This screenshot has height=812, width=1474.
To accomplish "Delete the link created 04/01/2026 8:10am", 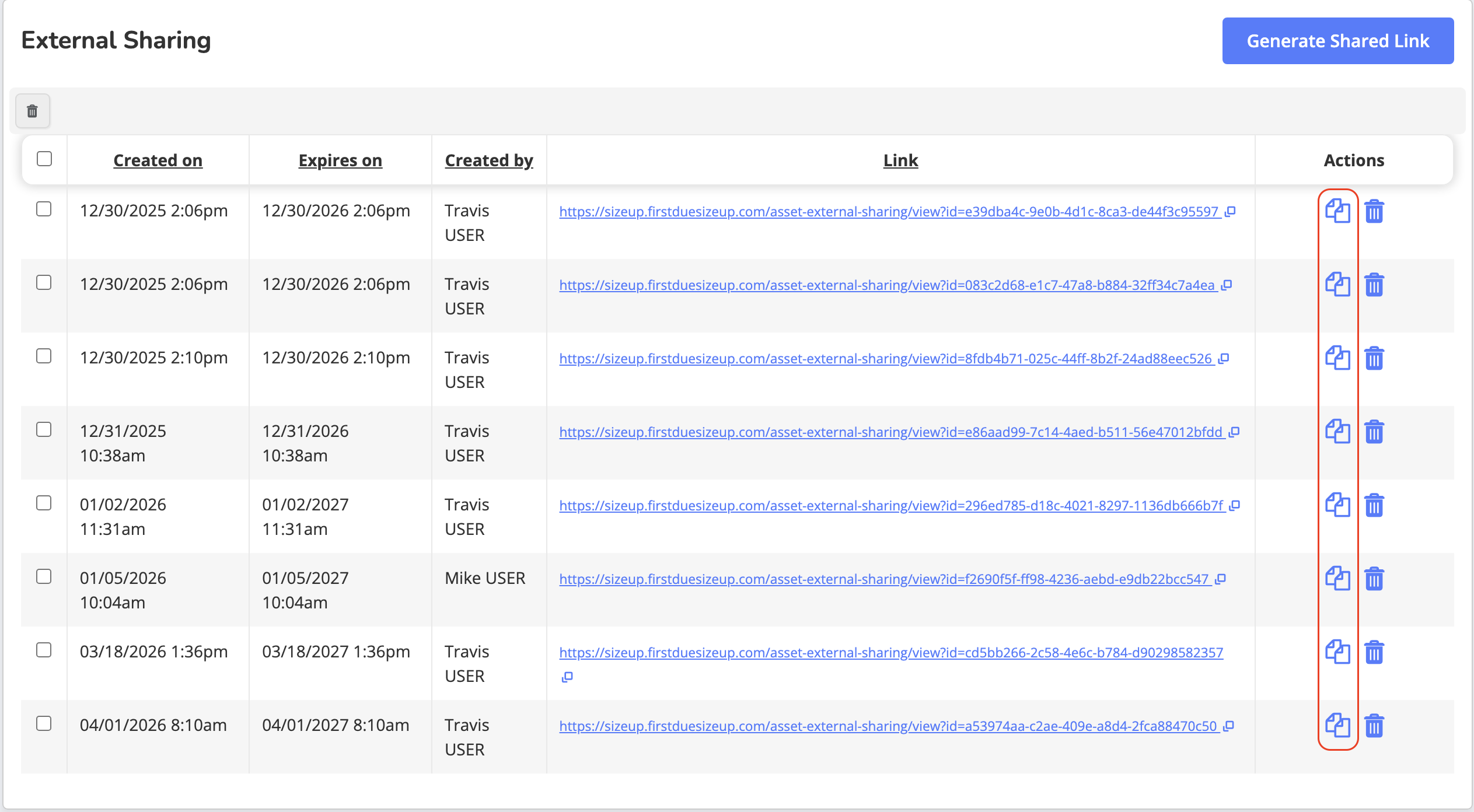I will [x=1374, y=726].
